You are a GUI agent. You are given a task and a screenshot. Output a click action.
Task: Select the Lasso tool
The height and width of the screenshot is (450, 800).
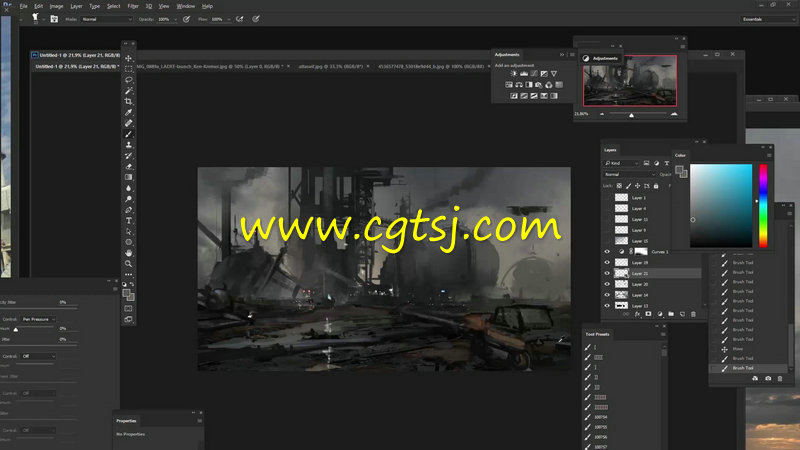point(129,80)
